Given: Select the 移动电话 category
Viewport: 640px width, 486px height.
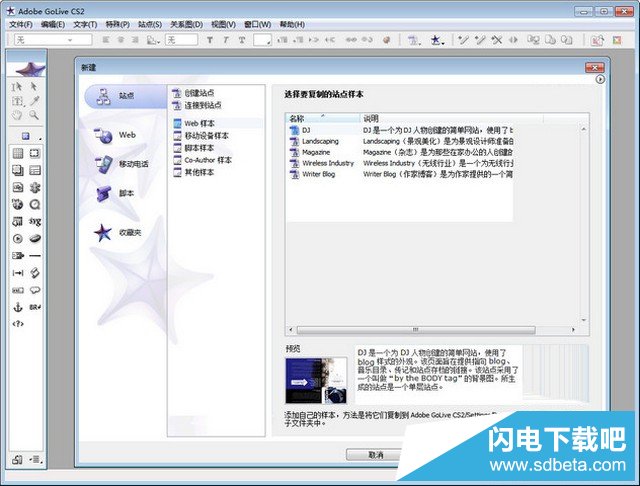Looking at the screenshot, I should click(122, 164).
